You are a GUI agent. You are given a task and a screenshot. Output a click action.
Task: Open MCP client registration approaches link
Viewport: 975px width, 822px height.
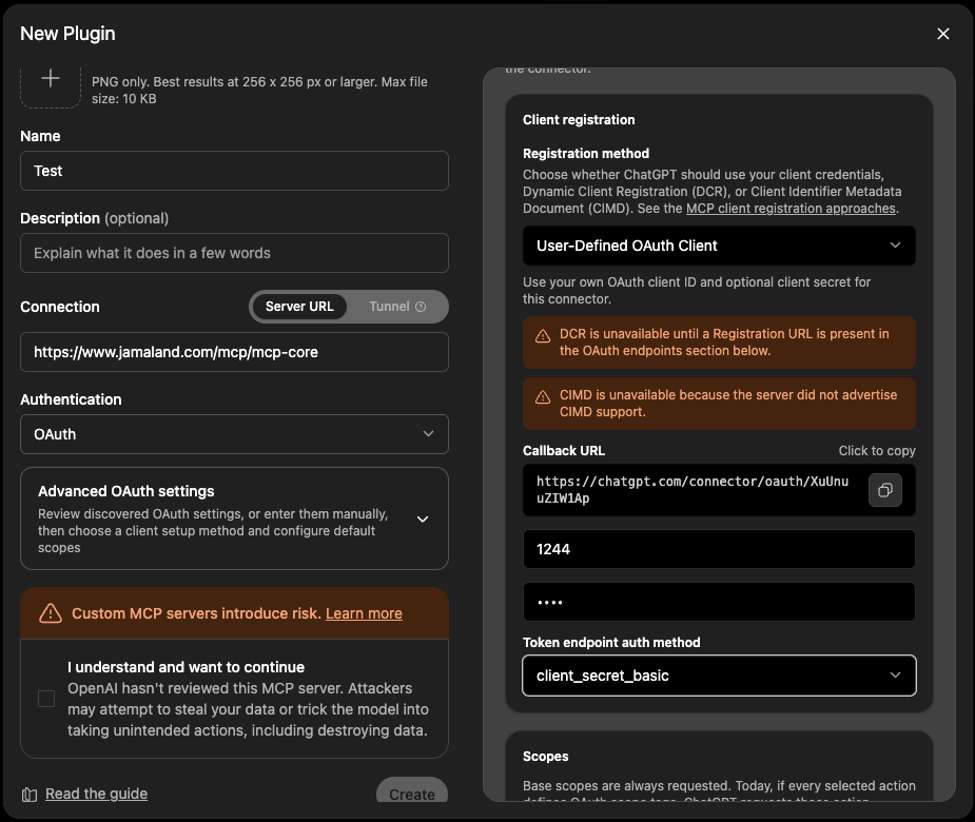click(790, 208)
